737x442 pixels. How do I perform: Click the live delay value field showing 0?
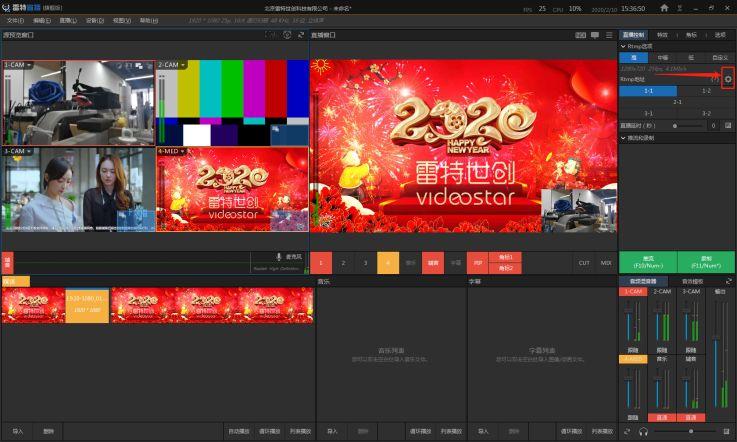[x=713, y=126]
